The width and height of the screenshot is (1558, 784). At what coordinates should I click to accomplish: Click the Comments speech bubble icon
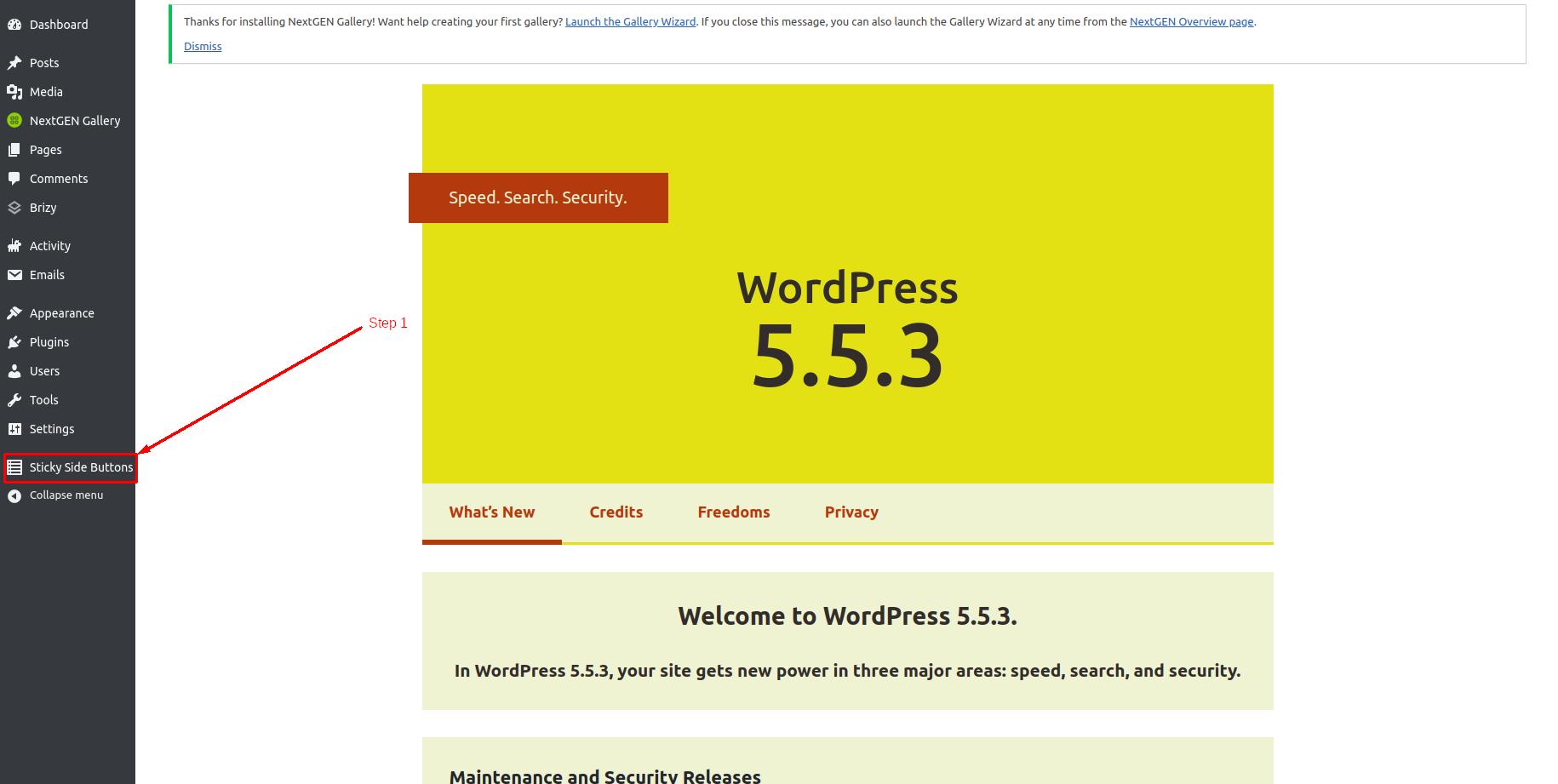pos(14,179)
